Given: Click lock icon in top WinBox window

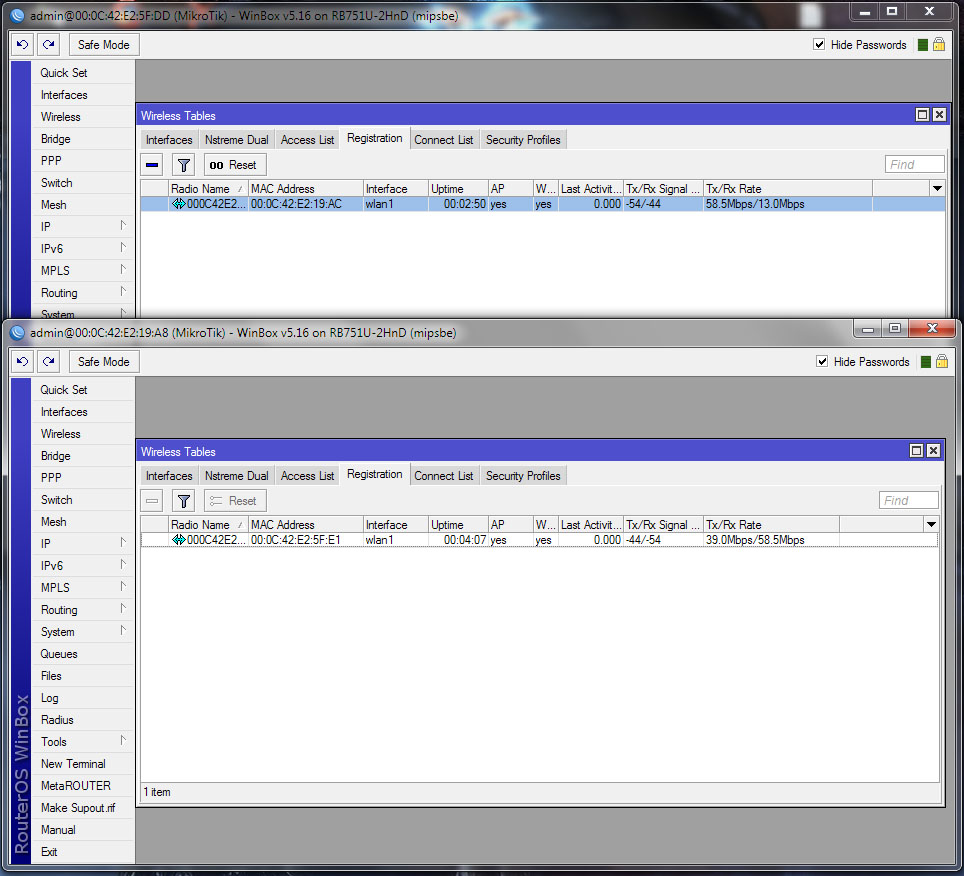Looking at the screenshot, I should 939,44.
